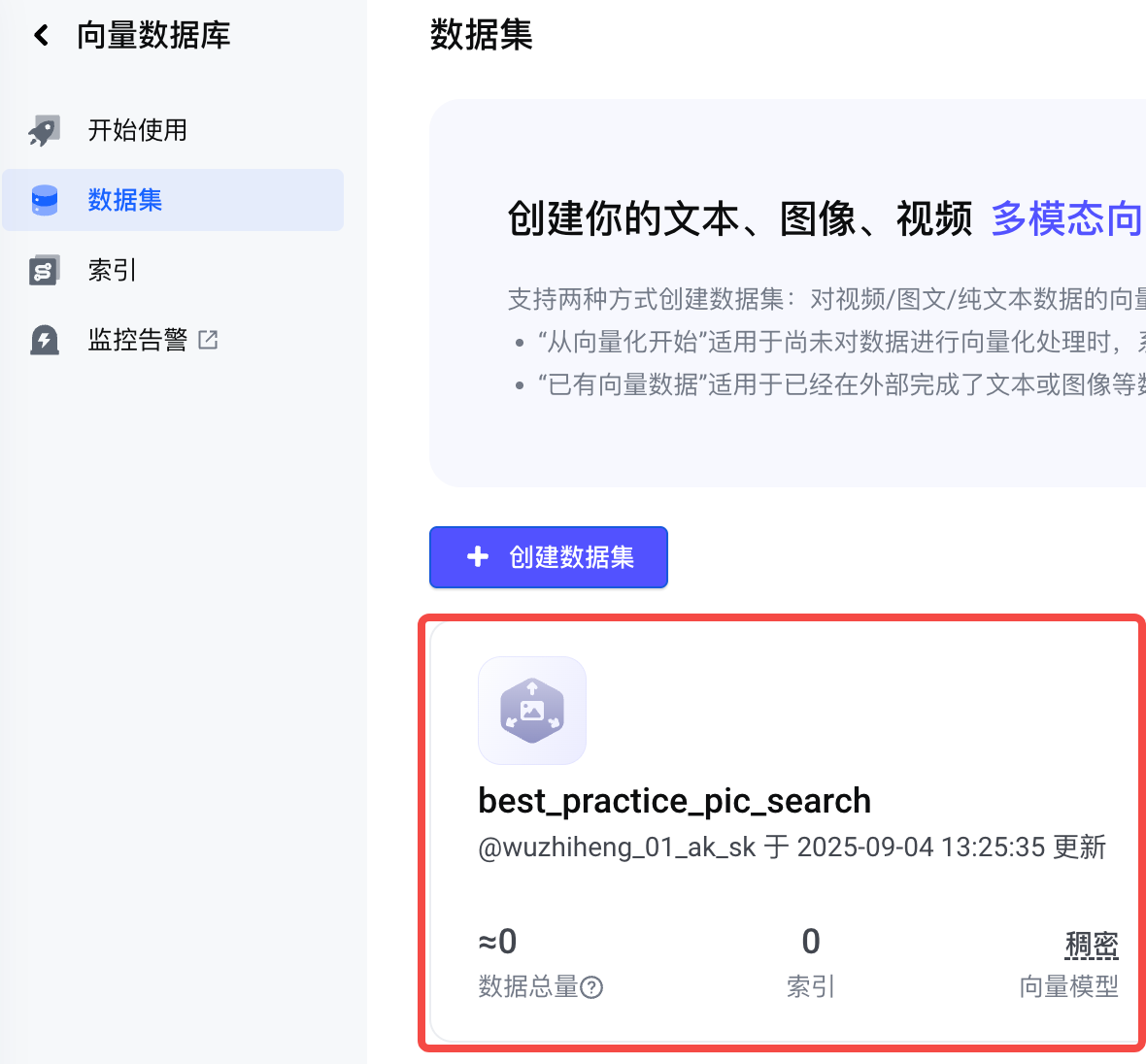Click the plus icon in 创建数据集 button
Screen dimensions: 1146x1064
[x=478, y=557]
